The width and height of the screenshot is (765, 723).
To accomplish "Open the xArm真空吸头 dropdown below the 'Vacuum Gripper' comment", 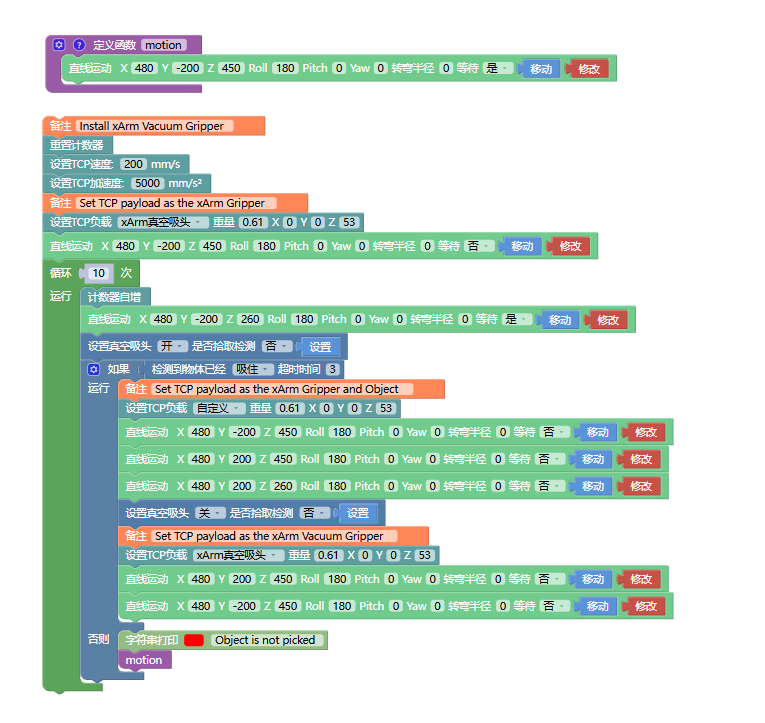I will (239, 556).
